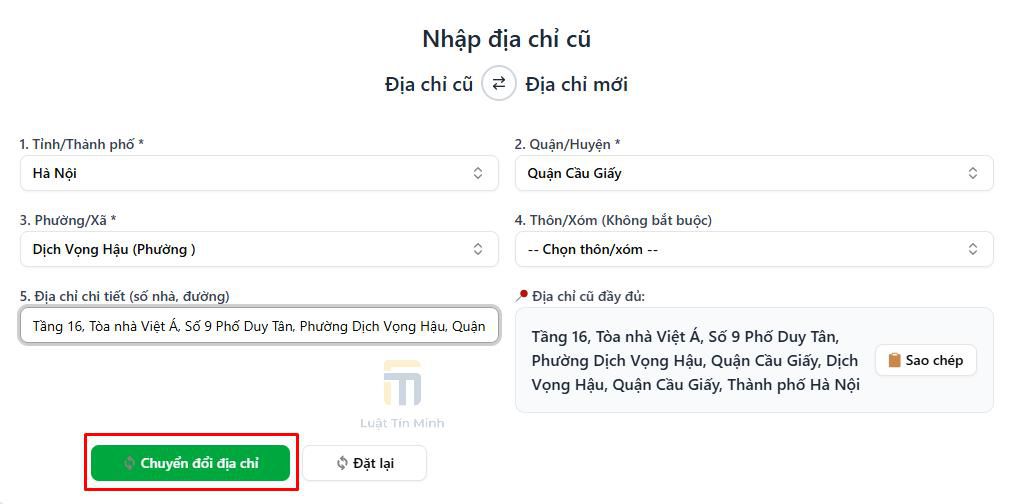Click the 4. Thôn/Xóm (Không bắt buộc) label
This screenshot has height=504, width=1009.
click(x=613, y=220)
